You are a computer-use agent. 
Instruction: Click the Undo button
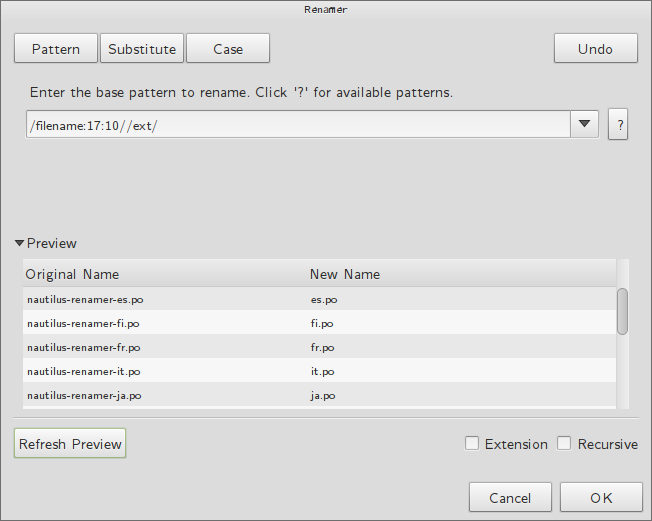595,49
